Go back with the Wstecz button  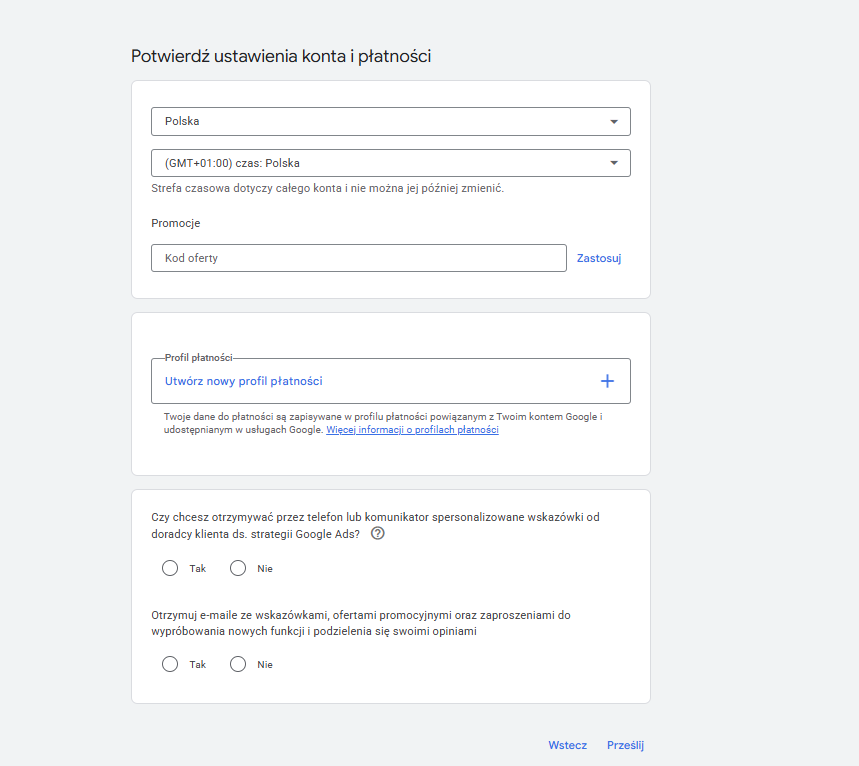point(567,745)
